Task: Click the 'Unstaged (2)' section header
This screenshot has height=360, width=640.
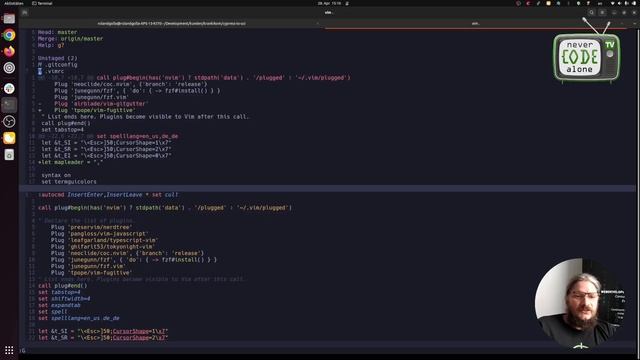Action: click(x=57, y=58)
